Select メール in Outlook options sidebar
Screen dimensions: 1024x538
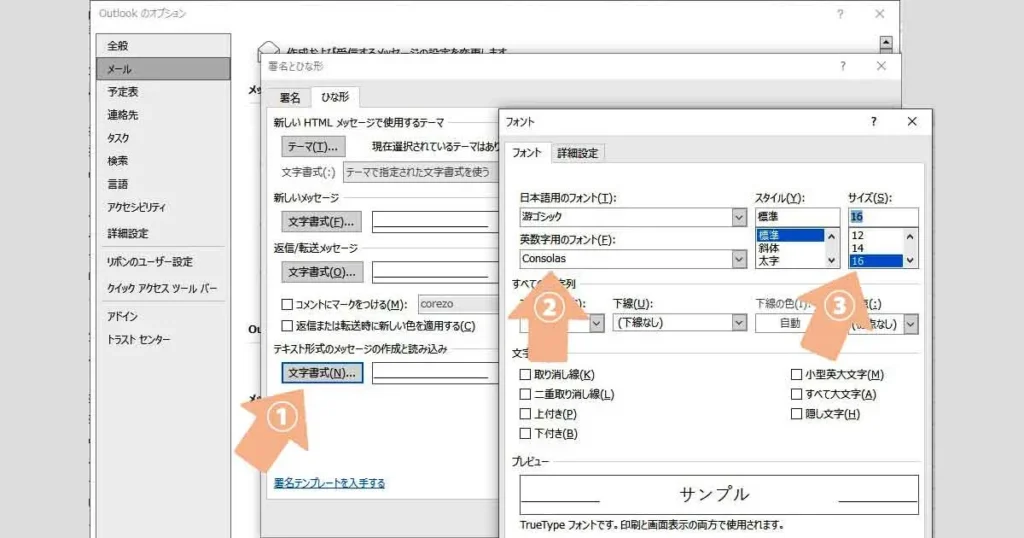pos(163,69)
